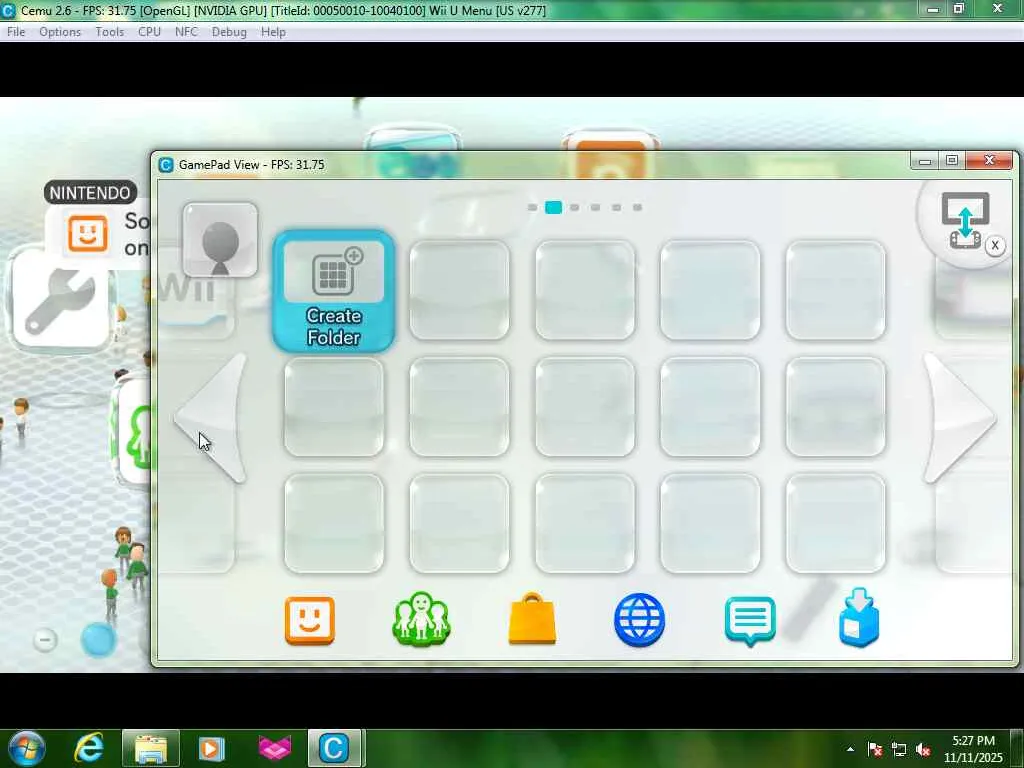This screenshot has width=1024, height=768.
Task: Switch to Cemu taskbar button
Action: point(334,748)
